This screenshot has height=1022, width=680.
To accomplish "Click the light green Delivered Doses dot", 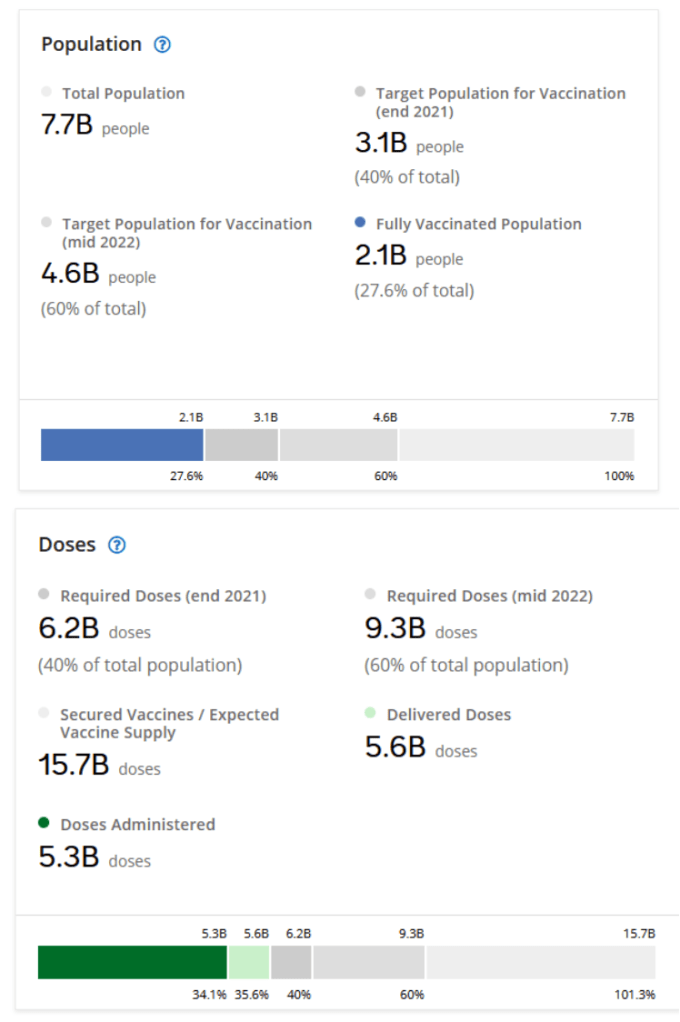I will (x=370, y=713).
